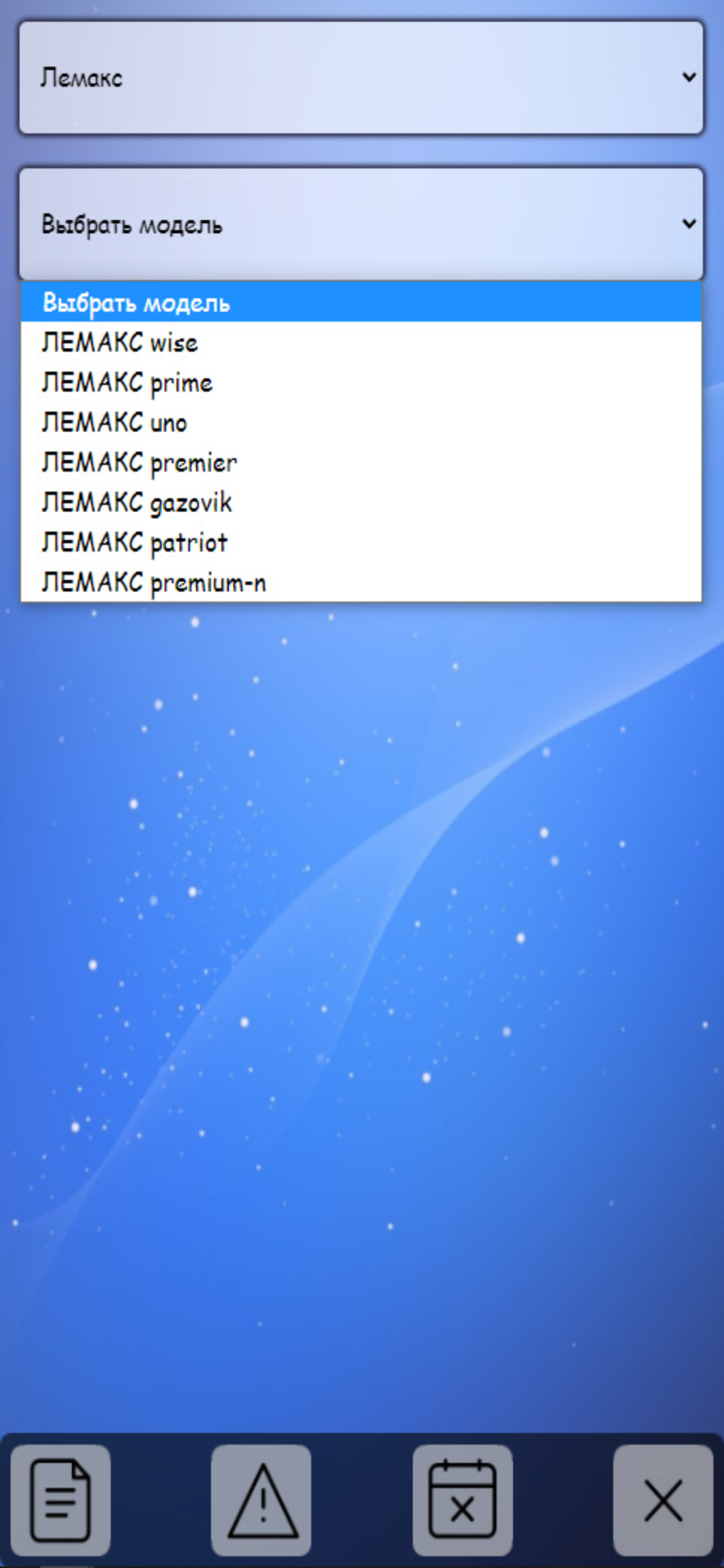Pick ЛЕМАКС uno in the list
Screen dimensions: 724x1568
(361, 423)
